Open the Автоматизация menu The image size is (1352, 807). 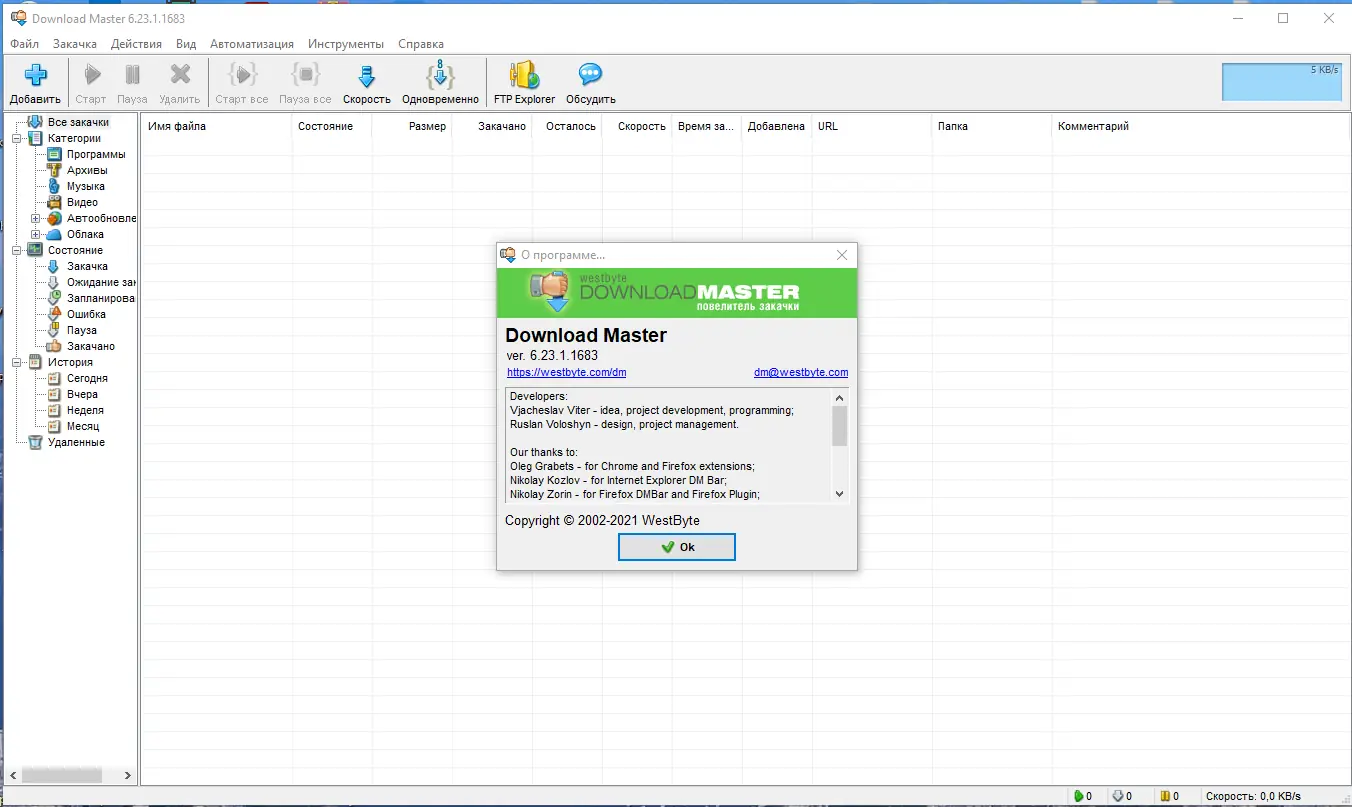(252, 44)
